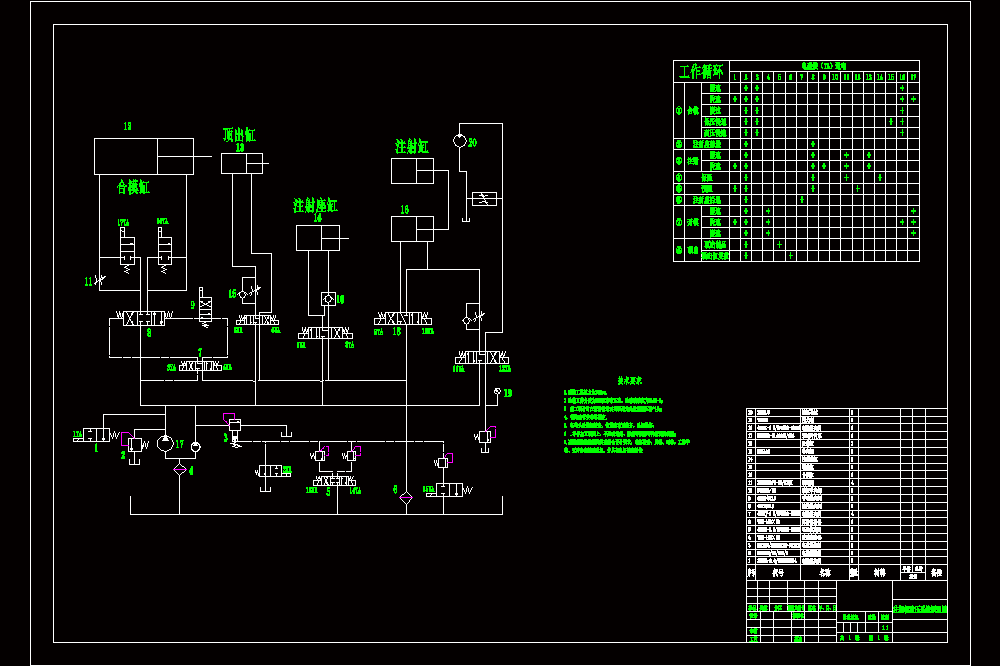Select the directional valve numbered 5
The height and width of the screenshot is (666, 1000).
334,481
